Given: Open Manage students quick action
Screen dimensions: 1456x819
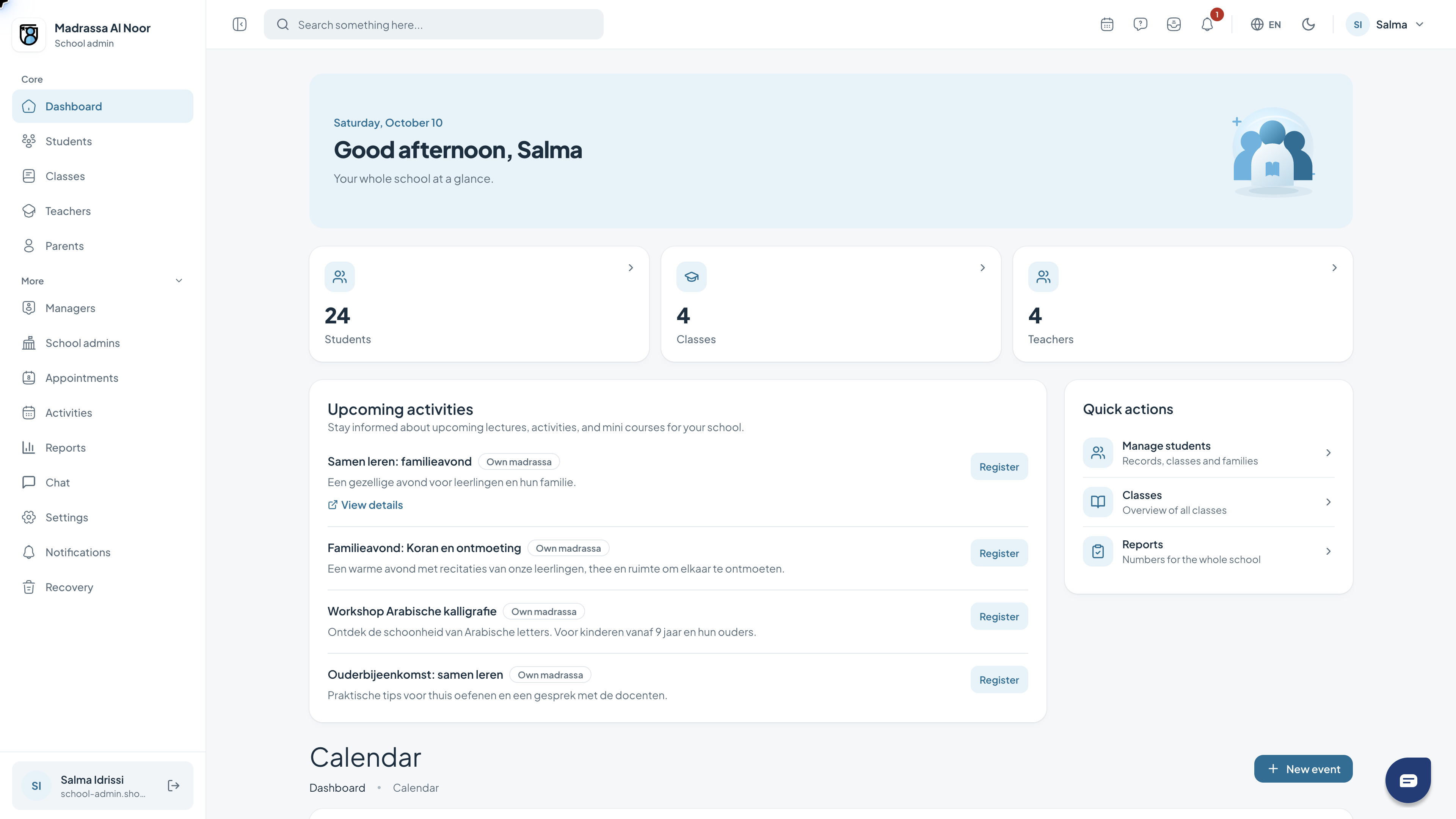Looking at the screenshot, I should tap(1208, 453).
